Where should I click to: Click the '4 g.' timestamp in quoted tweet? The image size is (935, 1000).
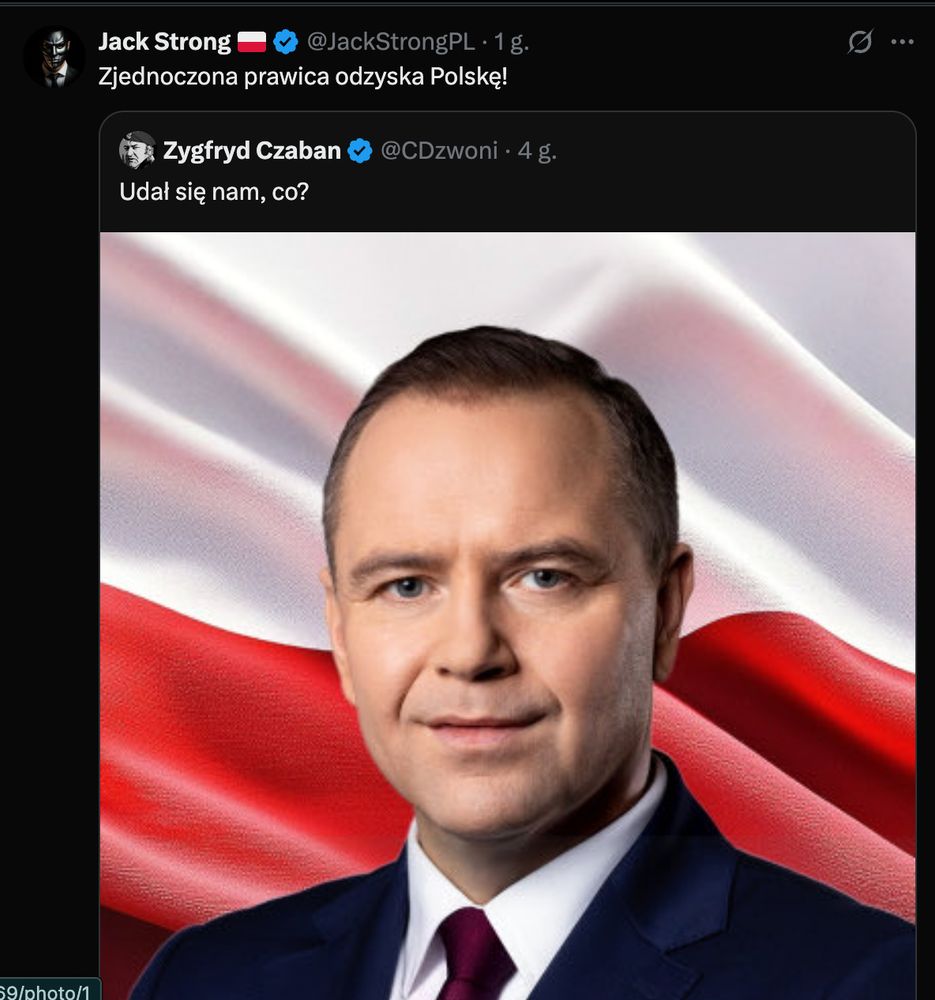pyautogui.click(x=533, y=150)
